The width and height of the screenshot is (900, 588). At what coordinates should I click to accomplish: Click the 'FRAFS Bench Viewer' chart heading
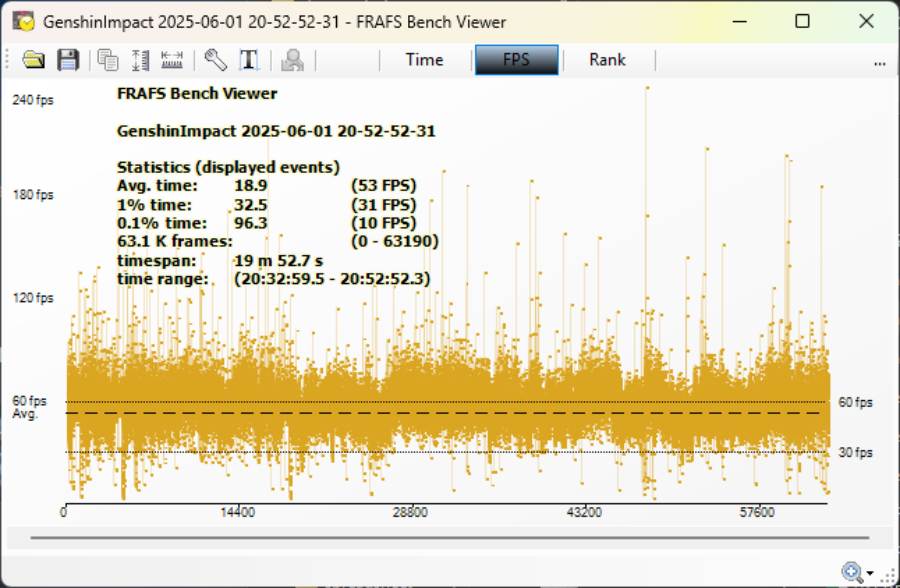[x=197, y=94]
